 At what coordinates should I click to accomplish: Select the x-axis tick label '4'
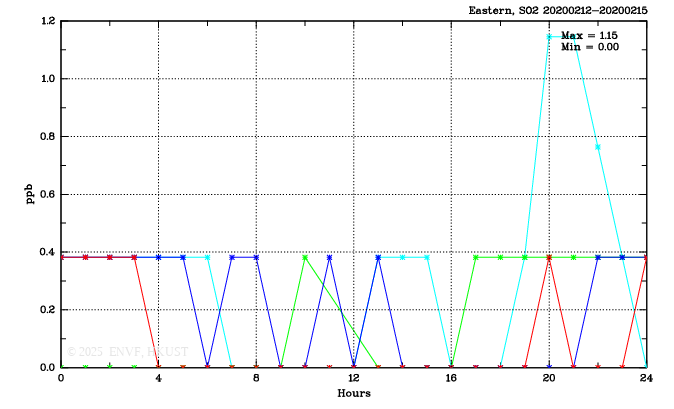tap(159, 379)
